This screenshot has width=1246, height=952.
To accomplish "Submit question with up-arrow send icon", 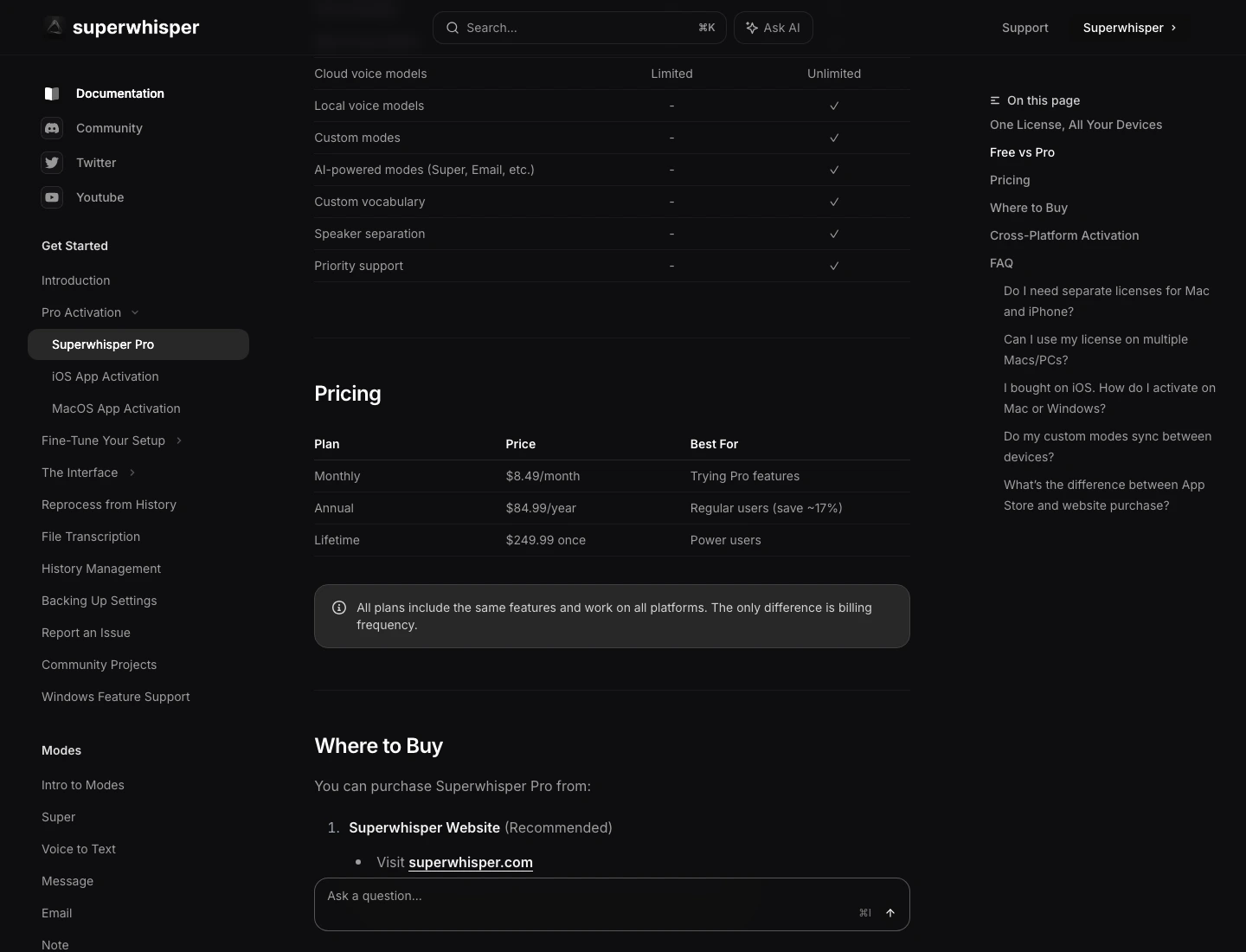I will tap(890, 912).
